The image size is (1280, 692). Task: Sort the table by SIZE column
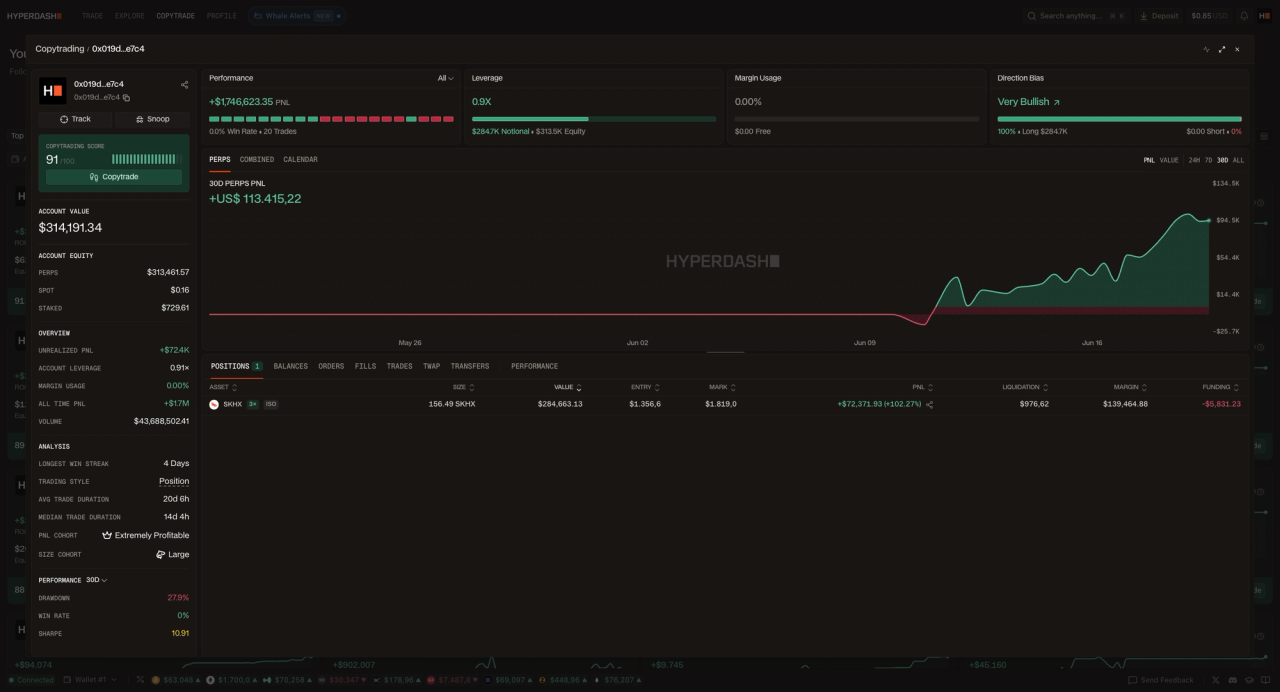click(463, 387)
